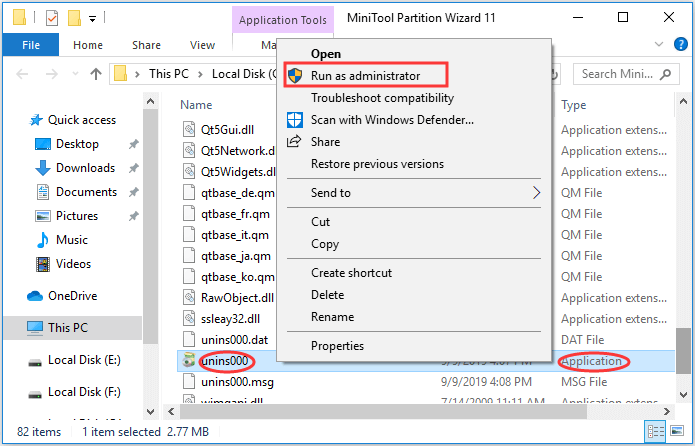695x446 pixels.
Task: Select the qtbase_de.qm file
Action: tap(229, 193)
